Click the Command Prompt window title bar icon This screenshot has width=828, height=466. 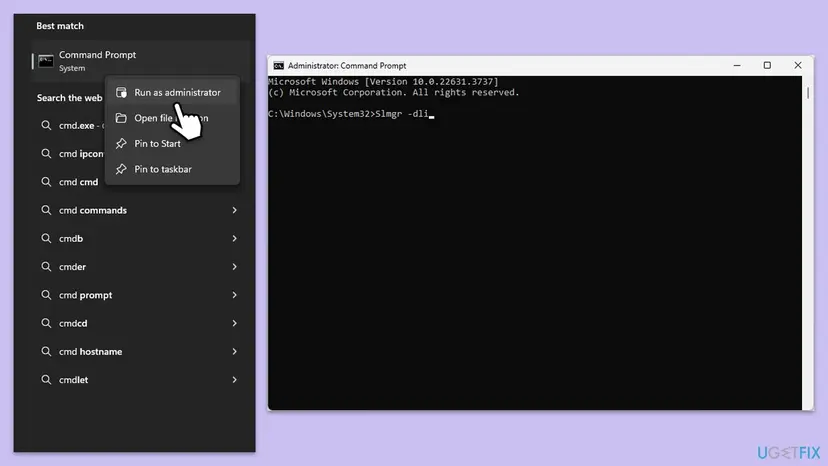(x=278, y=66)
